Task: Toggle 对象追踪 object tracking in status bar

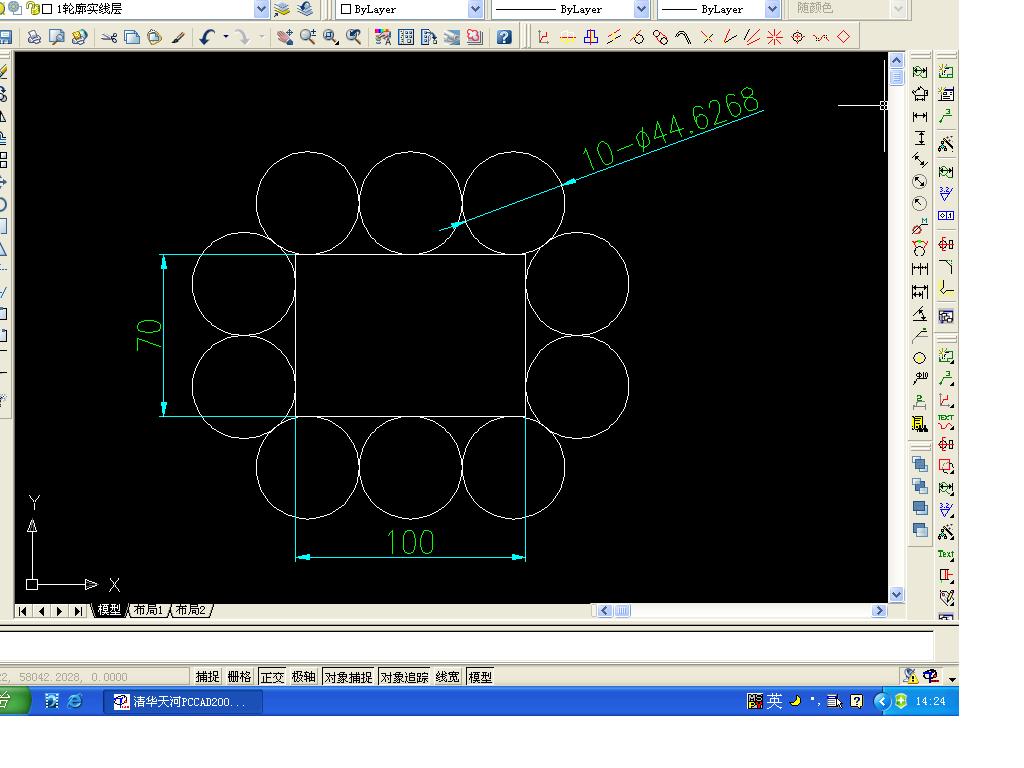Action: tap(404, 677)
